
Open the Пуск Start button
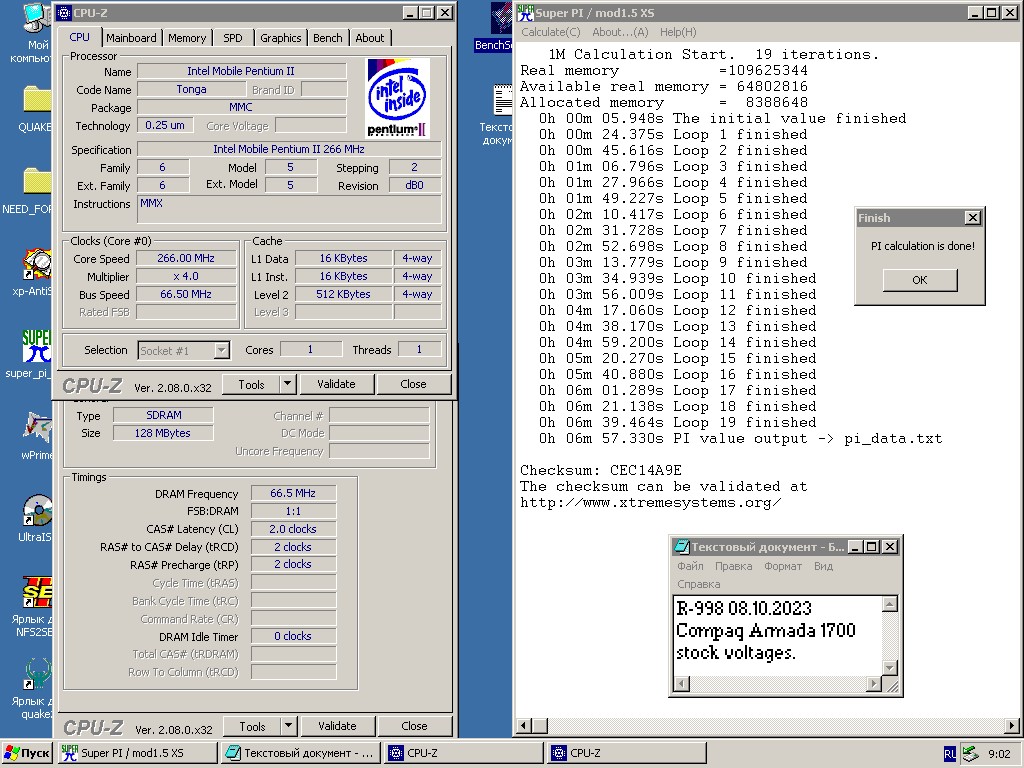click(27, 753)
